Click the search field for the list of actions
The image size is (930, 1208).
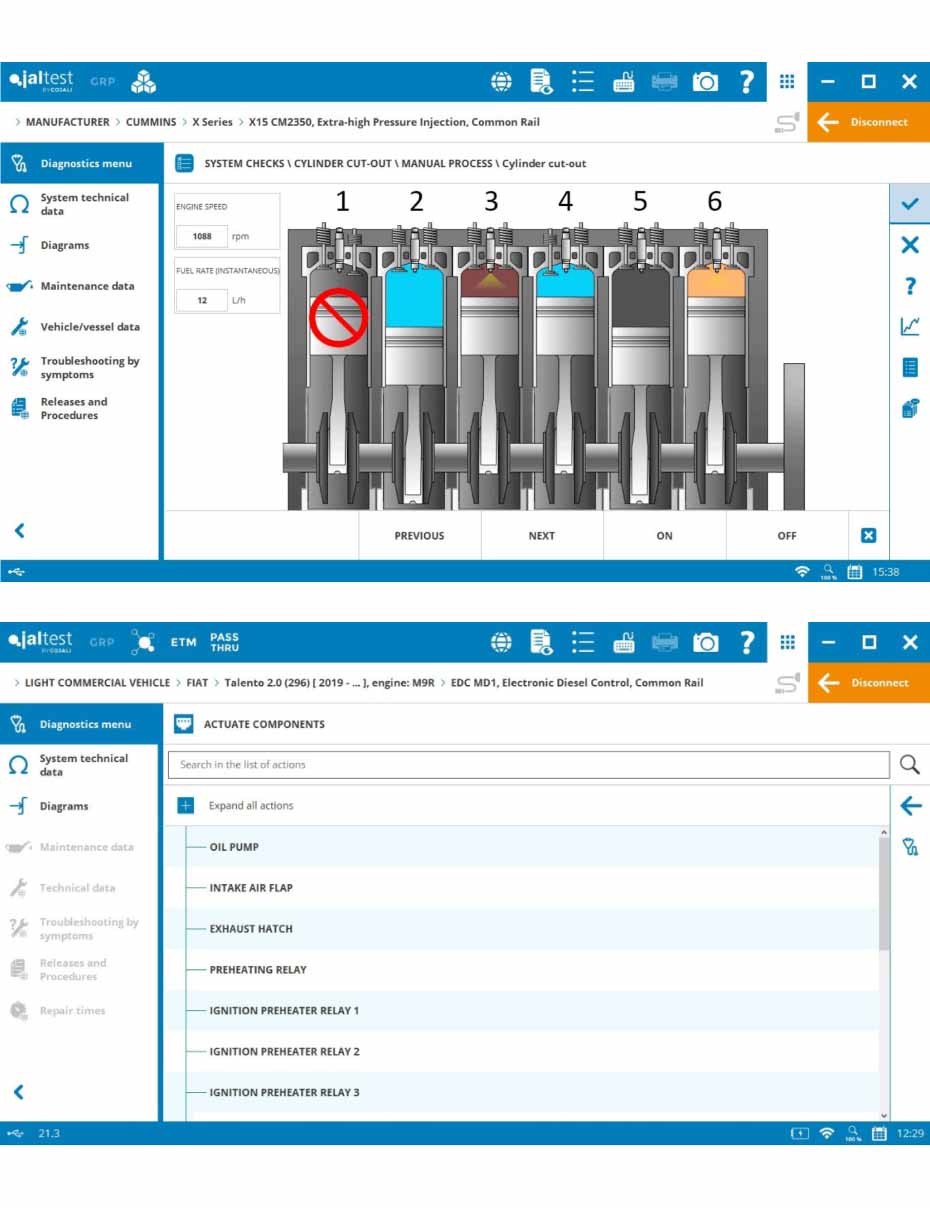click(528, 765)
